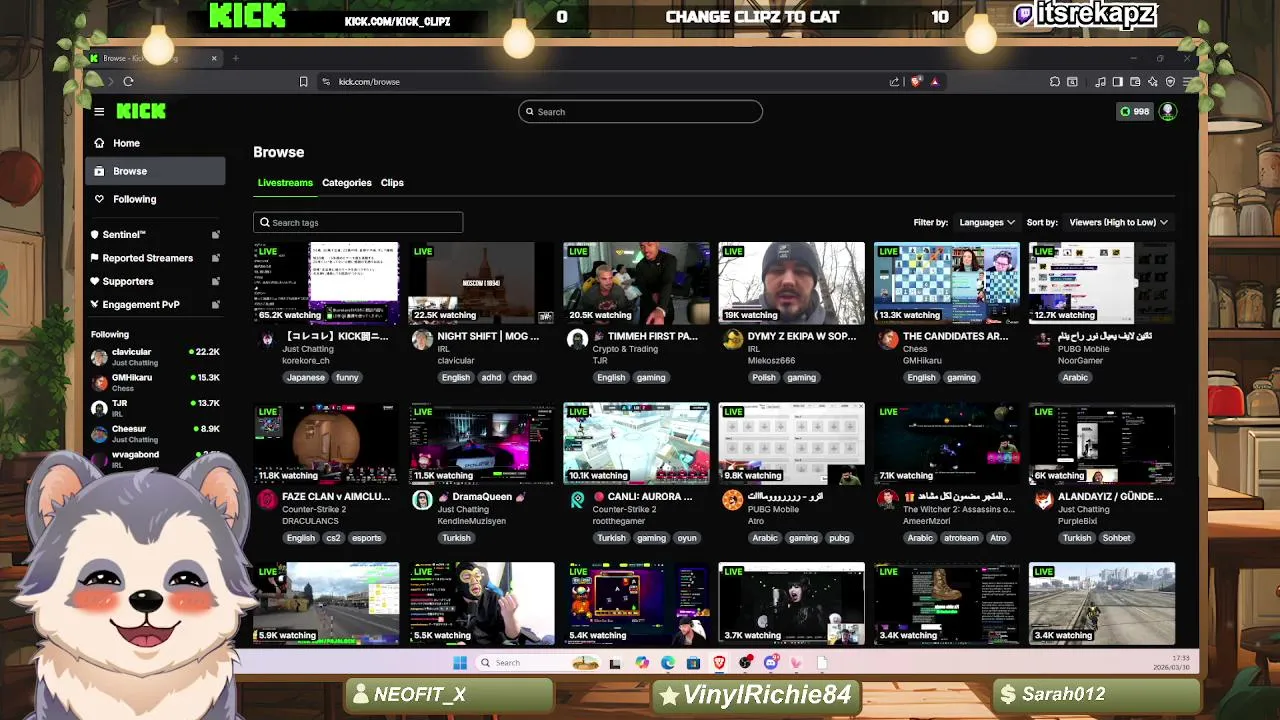
Task: Open FAZE CLAN v AIMCLUB stream title
Action: [336, 497]
